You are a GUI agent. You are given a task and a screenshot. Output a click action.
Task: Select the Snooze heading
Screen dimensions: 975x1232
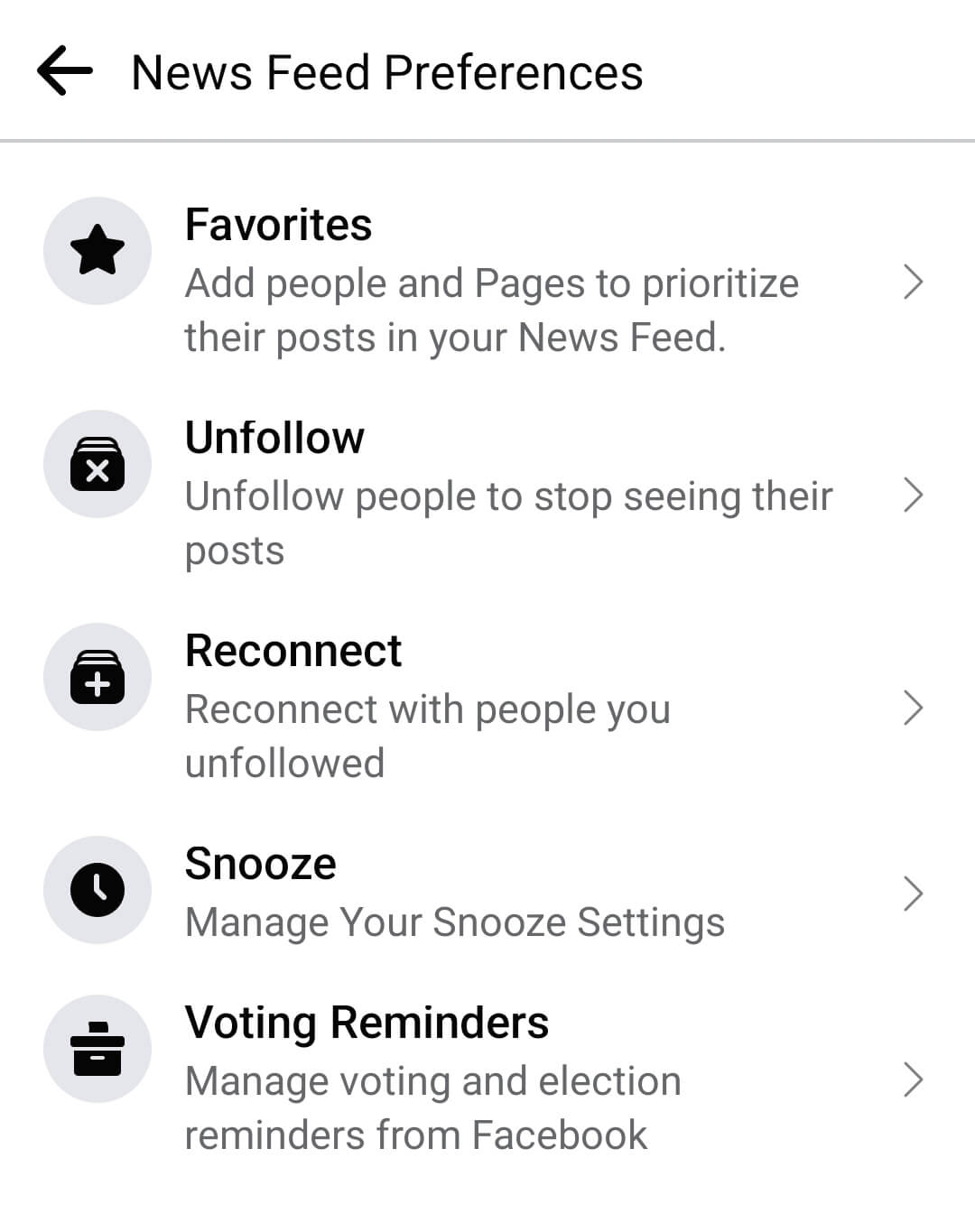(261, 864)
